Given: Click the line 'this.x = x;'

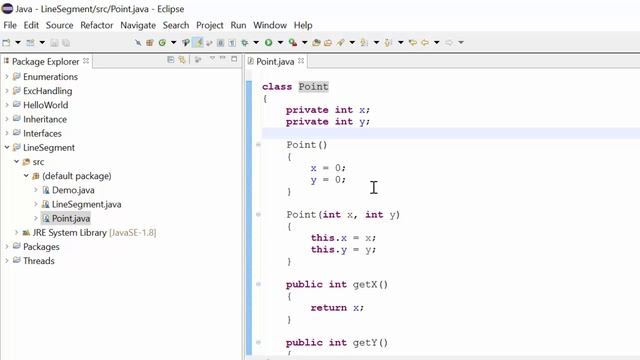Looking at the screenshot, I should [343, 238].
